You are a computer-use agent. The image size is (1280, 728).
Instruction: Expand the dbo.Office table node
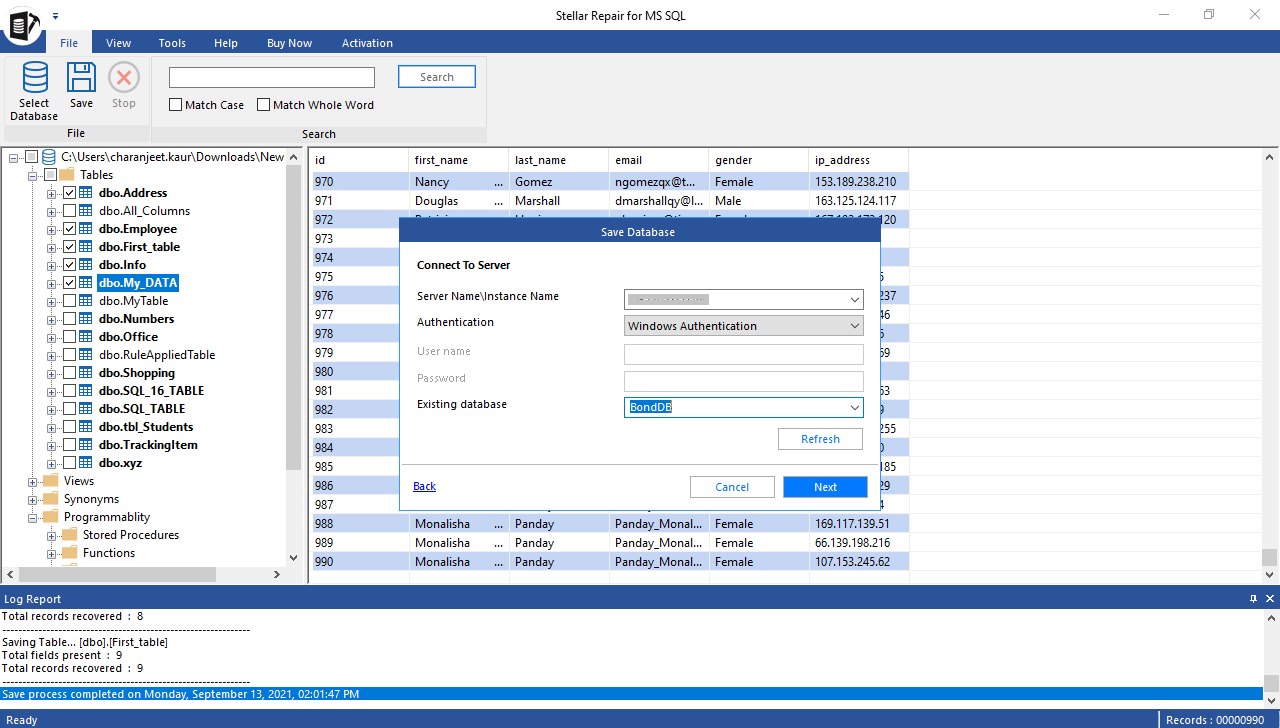pyautogui.click(x=51, y=337)
